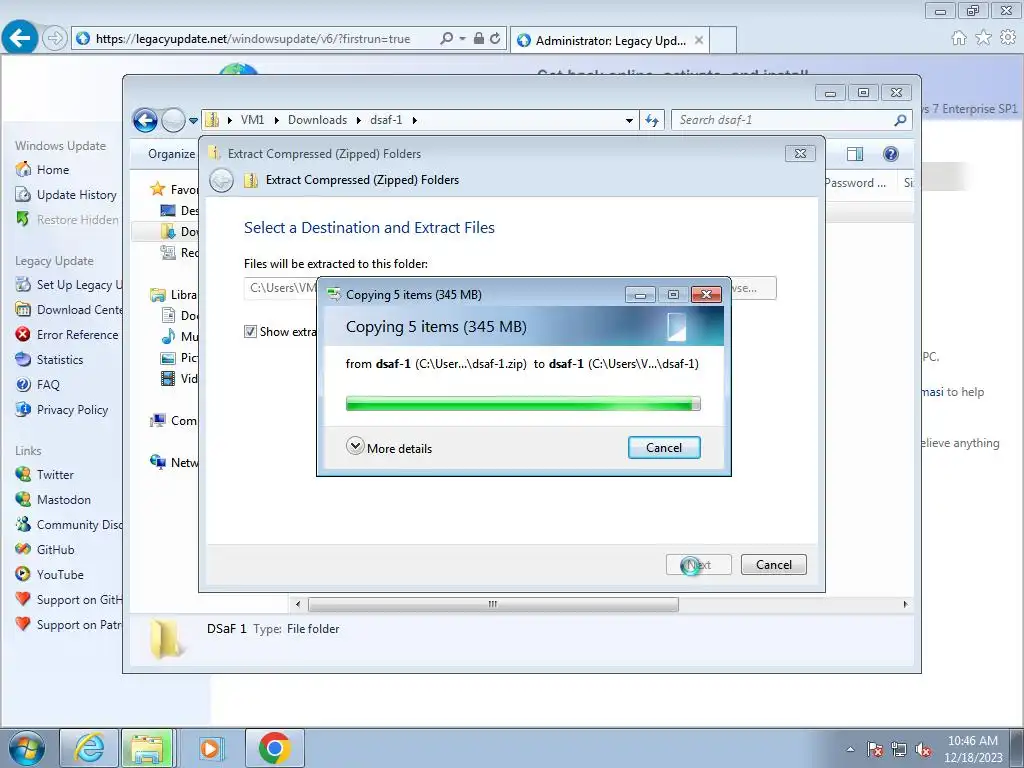Viewport: 1024px width, 768px height.
Task: Open Windows Explorer from taskbar
Action: coord(148,748)
